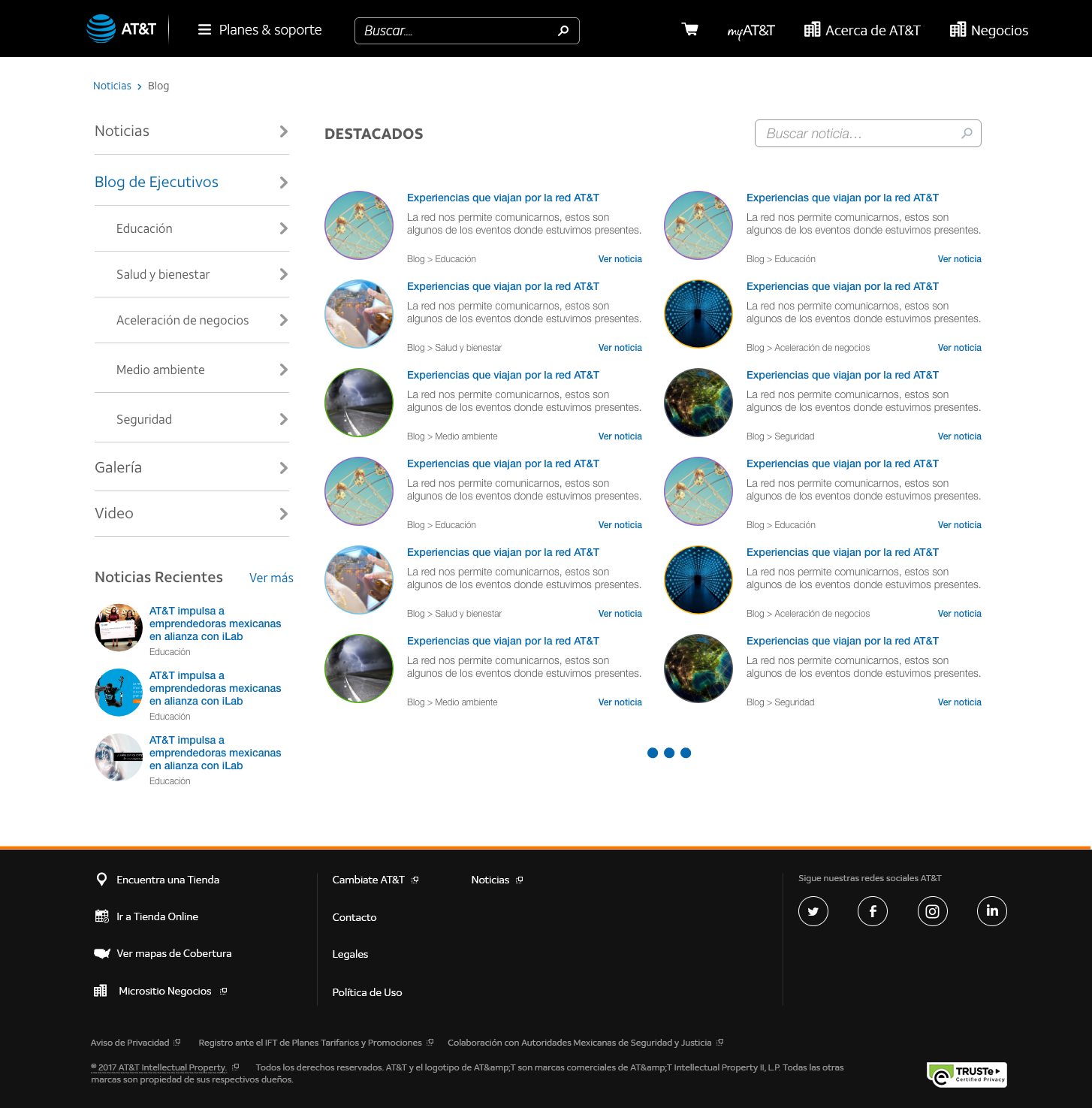Open Contacto footer link
The height and width of the screenshot is (1108, 1092).
point(354,917)
